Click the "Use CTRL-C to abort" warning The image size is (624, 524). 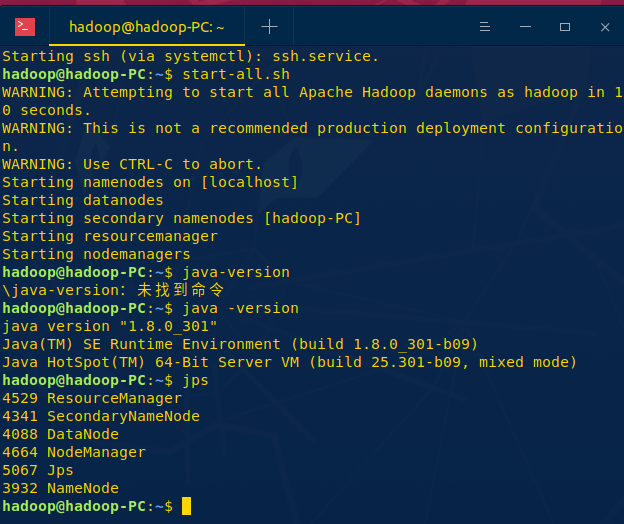(x=132, y=164)
